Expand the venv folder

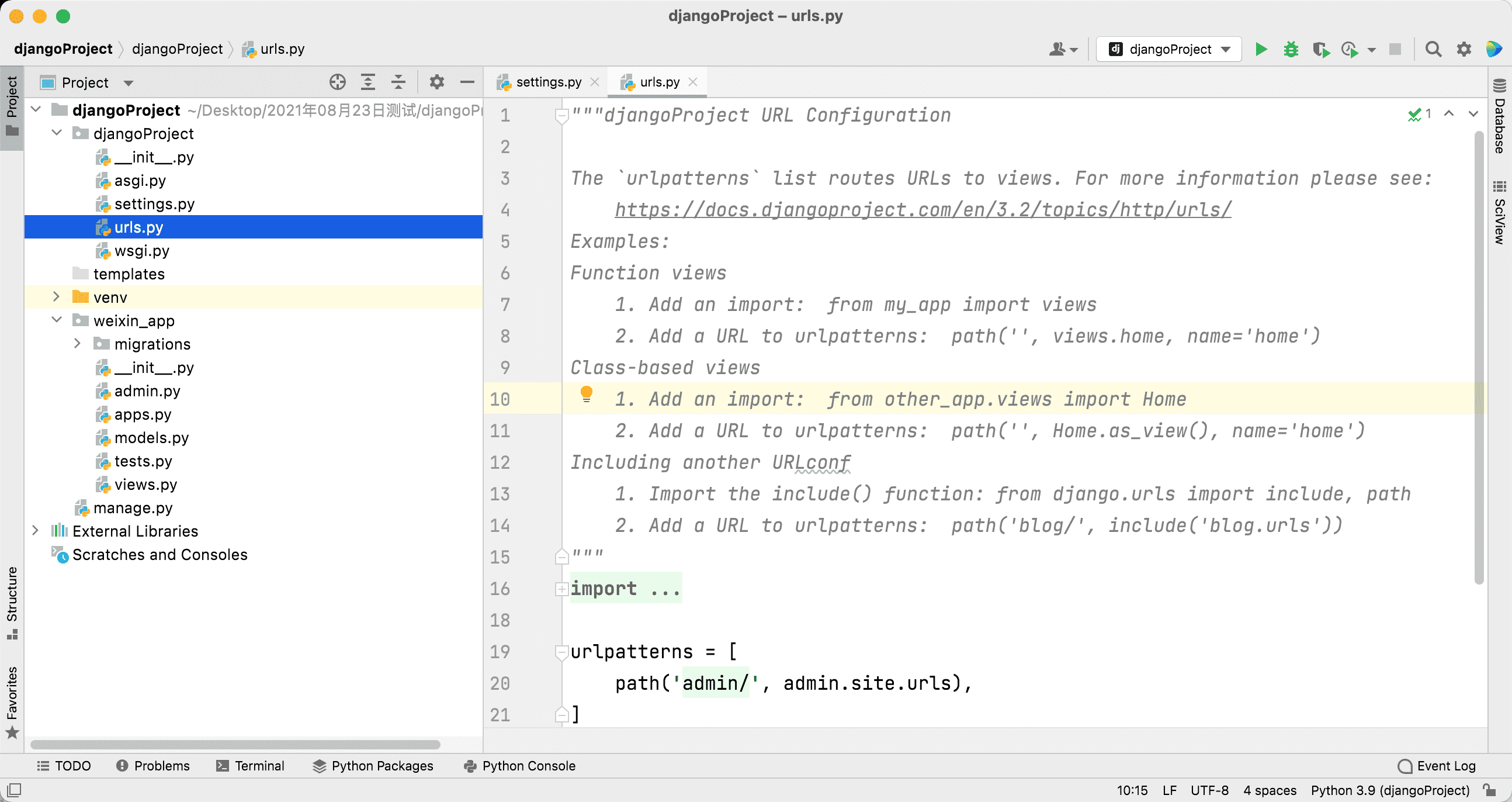pos(57,297)
